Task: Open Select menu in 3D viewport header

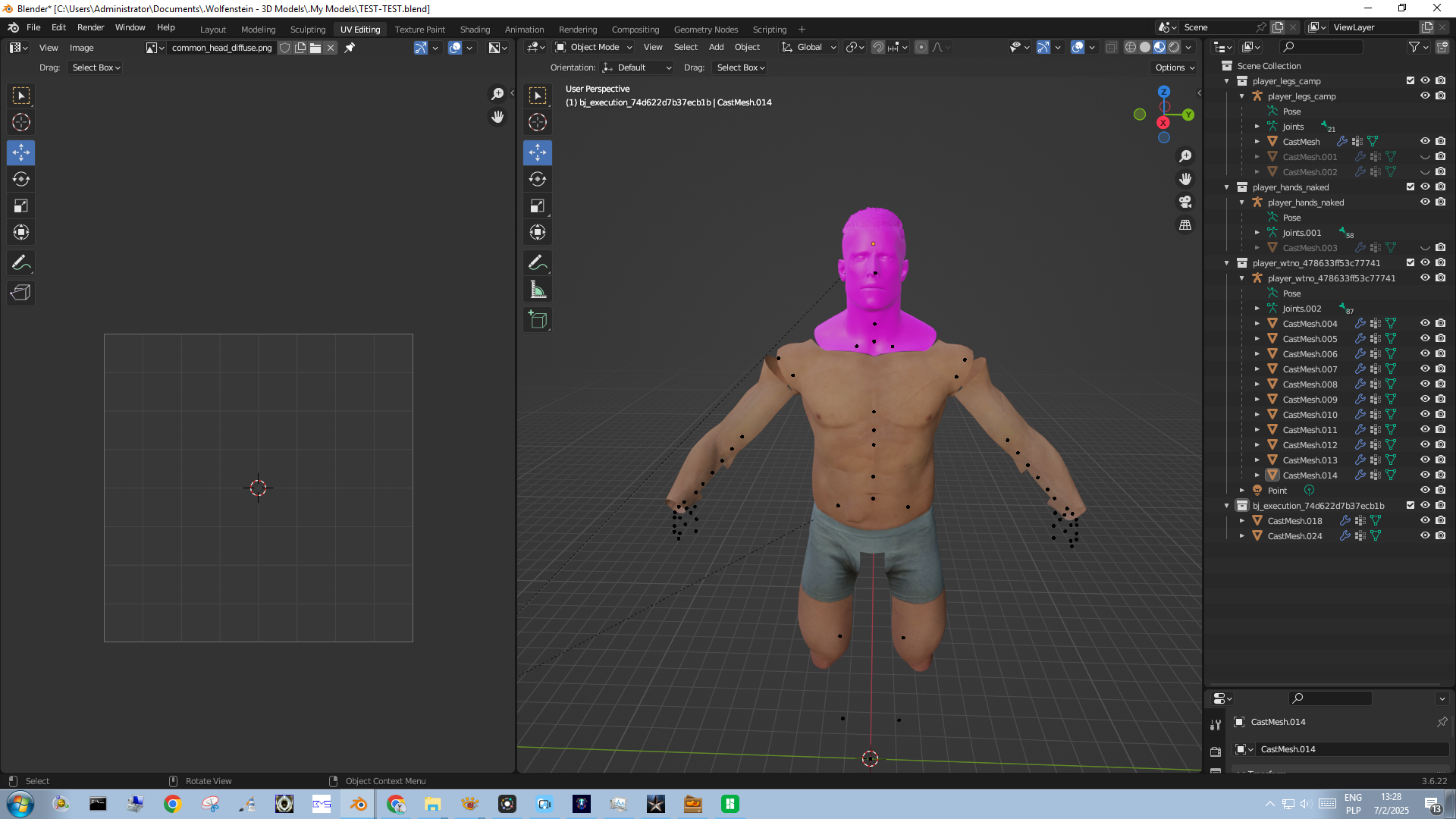Action: (x=686, y=47)
